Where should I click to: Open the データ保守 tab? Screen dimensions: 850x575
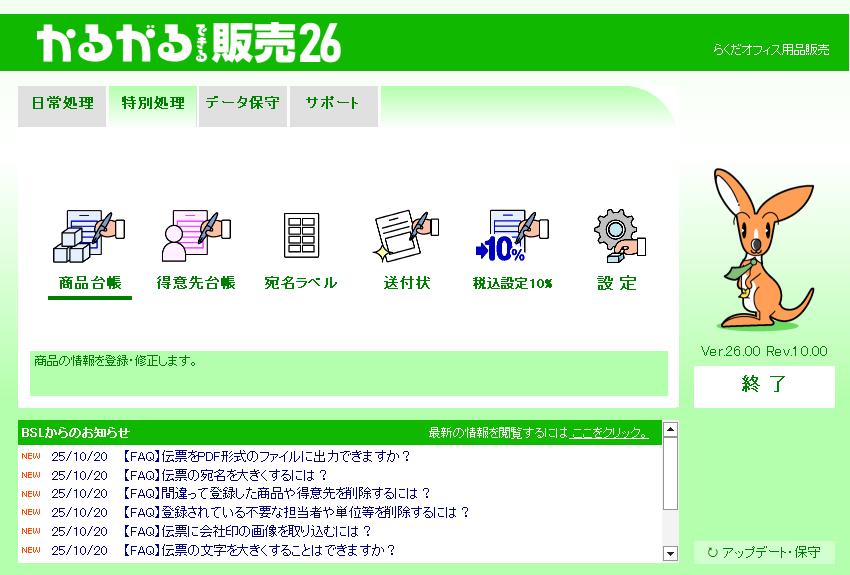point(243,104)
